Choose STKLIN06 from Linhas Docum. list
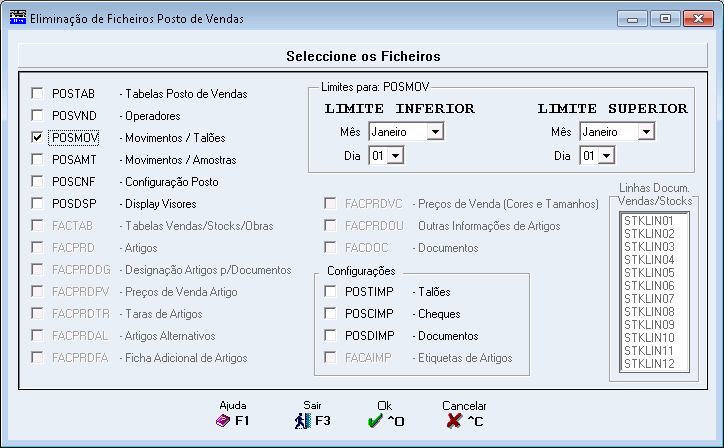This screenshot has height=448, width=724. coord(649,285)
